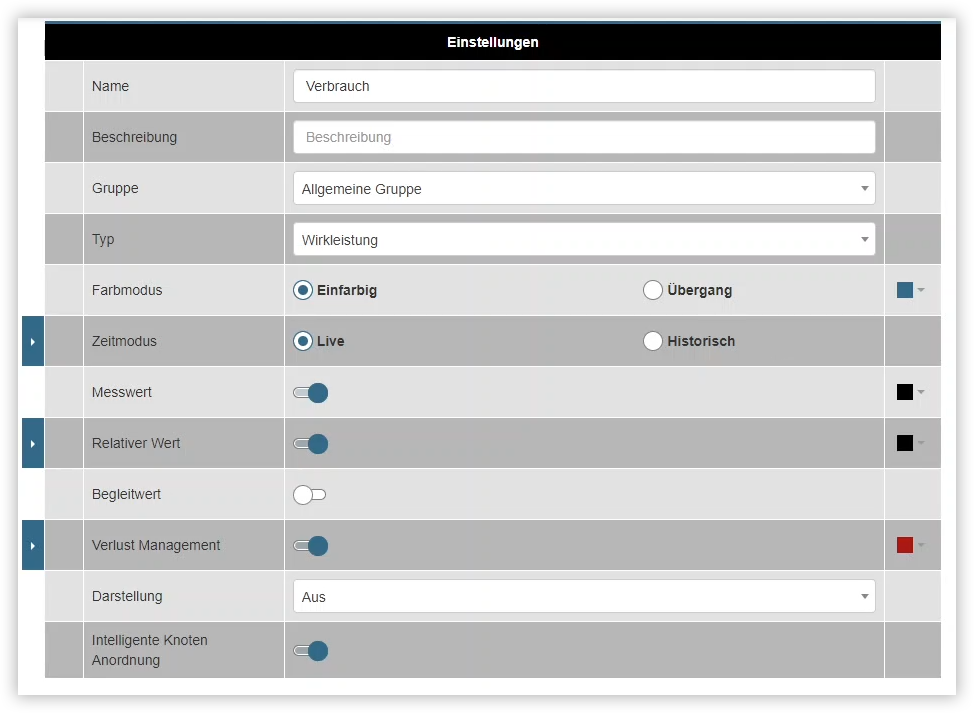Viewport: 974px width, 713px height.
Task: Open the Typ dropdown showing Wirkleistung
Action: 584,239
